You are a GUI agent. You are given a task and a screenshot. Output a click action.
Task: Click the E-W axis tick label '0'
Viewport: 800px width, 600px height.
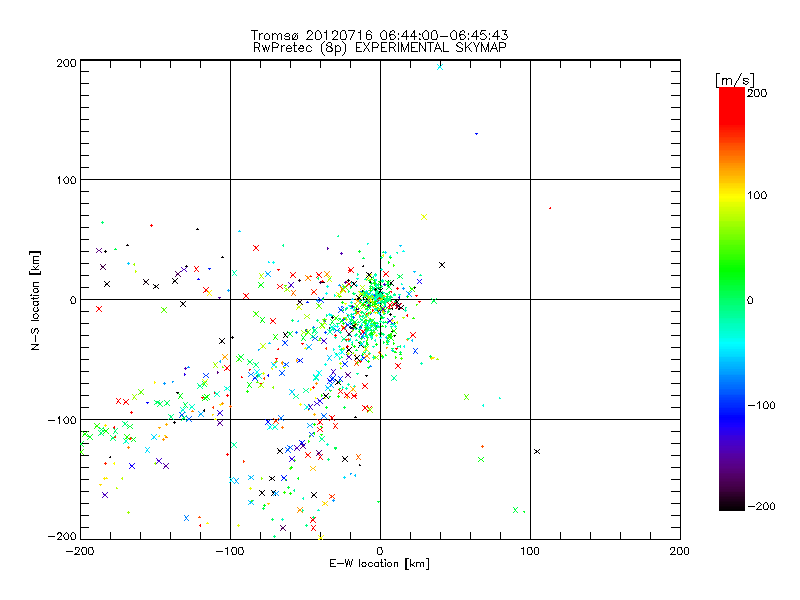point(380,551)
